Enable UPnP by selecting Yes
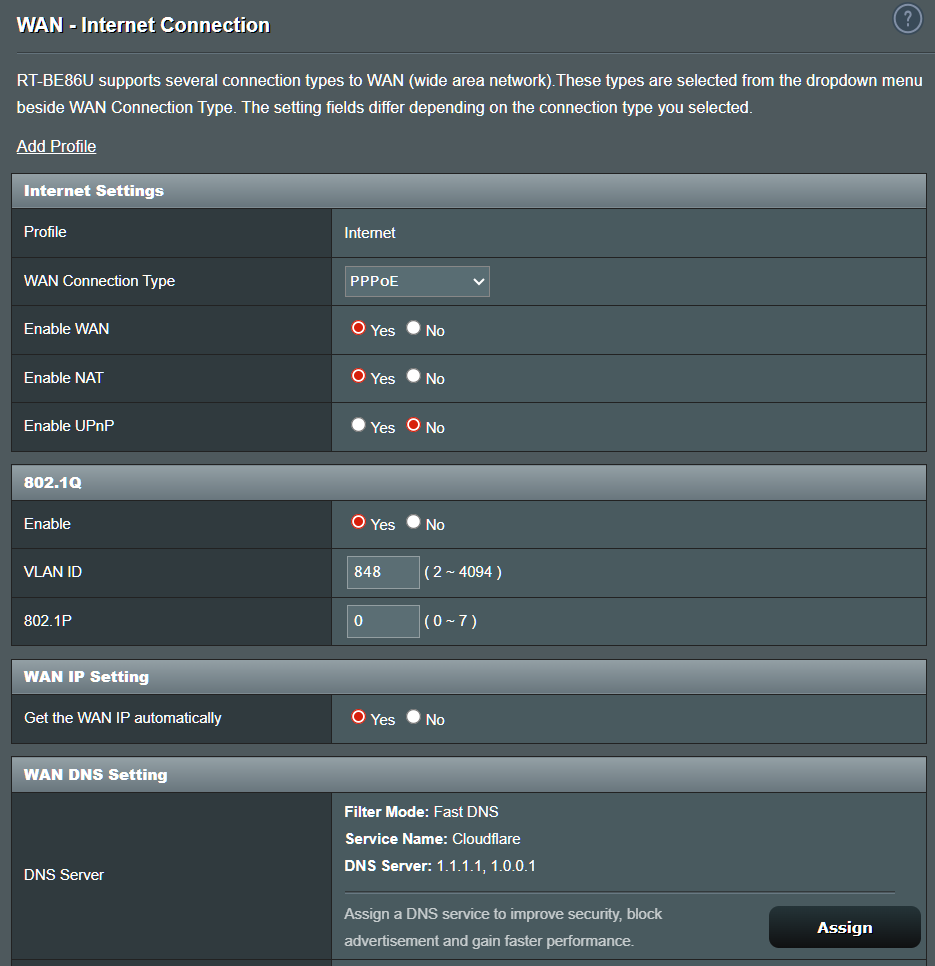935x966 pixels. click(x=358, y=425)
